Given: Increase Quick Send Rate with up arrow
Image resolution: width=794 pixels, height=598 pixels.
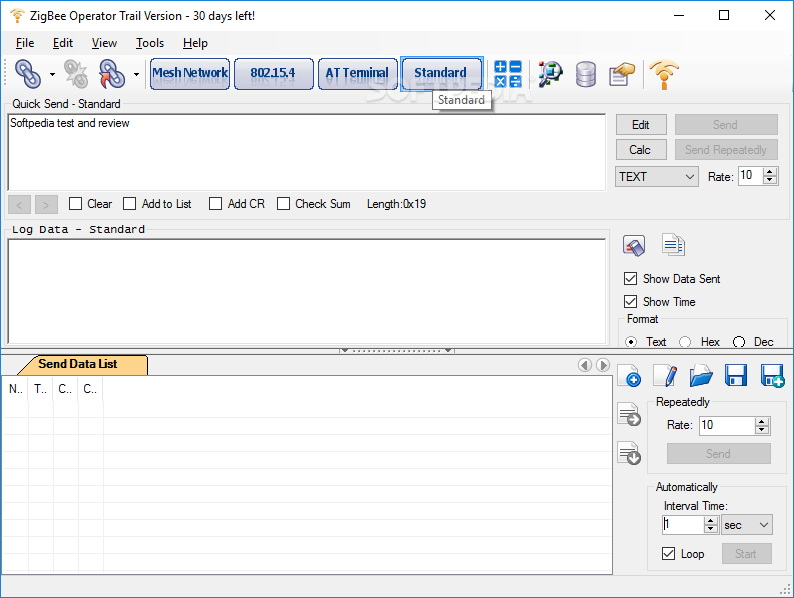Looking at the screenshot, I should 770,172.
